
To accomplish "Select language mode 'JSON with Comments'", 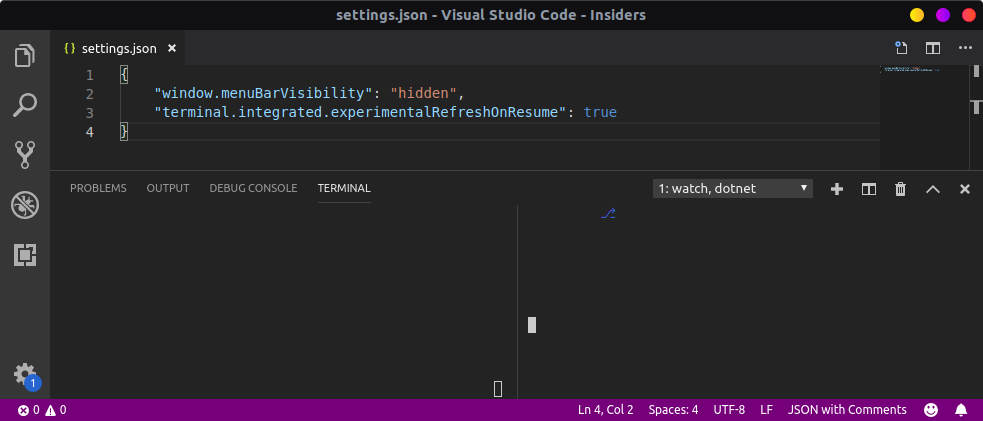I will click(847, 410).
